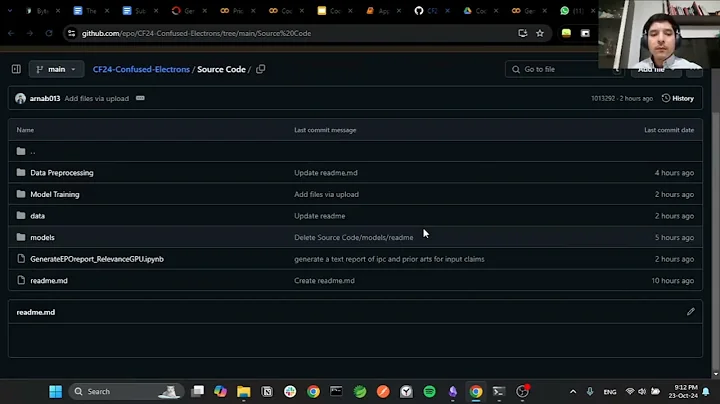Click the Windows taskbar Search box
720x404 pixels.
(x=126, y=392)
